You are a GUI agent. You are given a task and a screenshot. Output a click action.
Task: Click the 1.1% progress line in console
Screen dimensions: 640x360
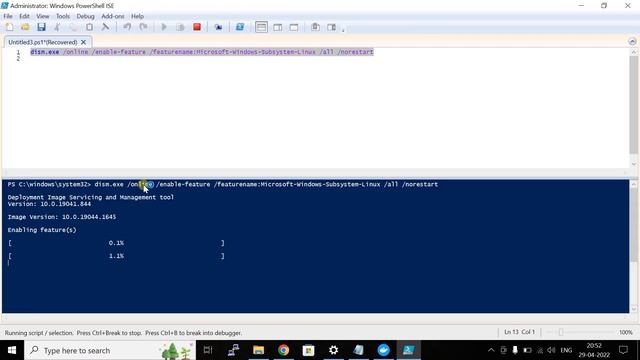tap(116, 256)
